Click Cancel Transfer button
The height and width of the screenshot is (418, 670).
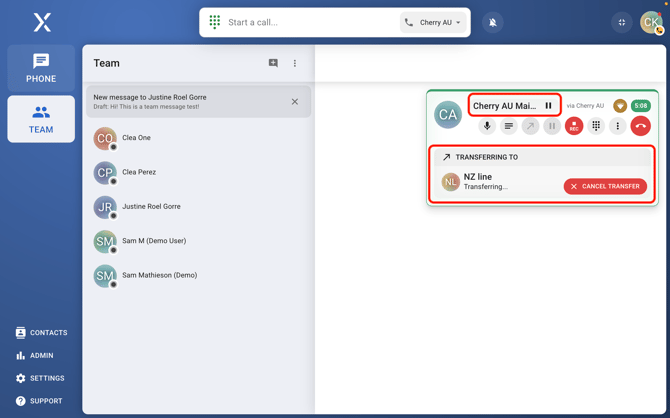[x=605, y=186]
